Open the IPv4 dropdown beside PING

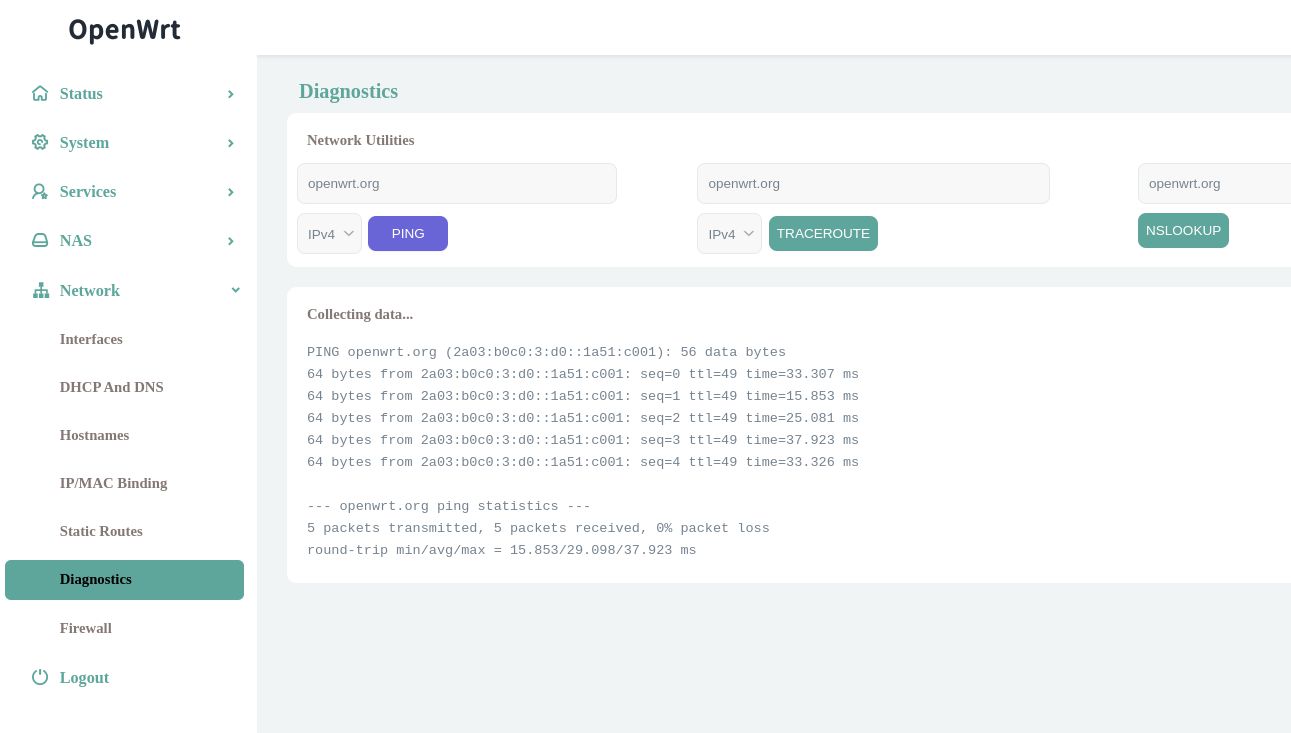329,233
